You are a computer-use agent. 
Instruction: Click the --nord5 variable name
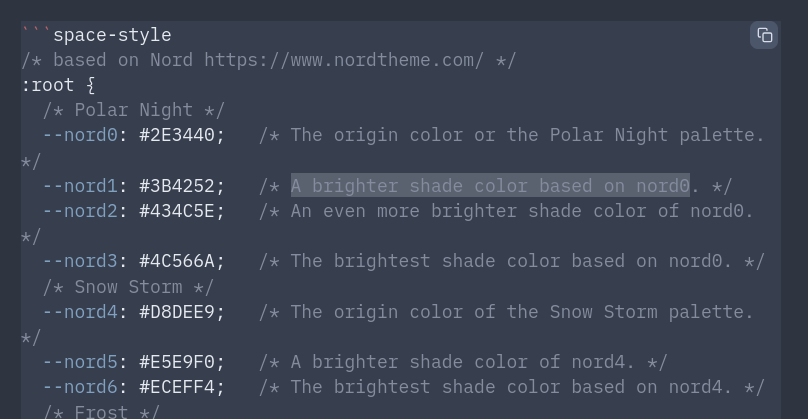(x=80, y=362)
